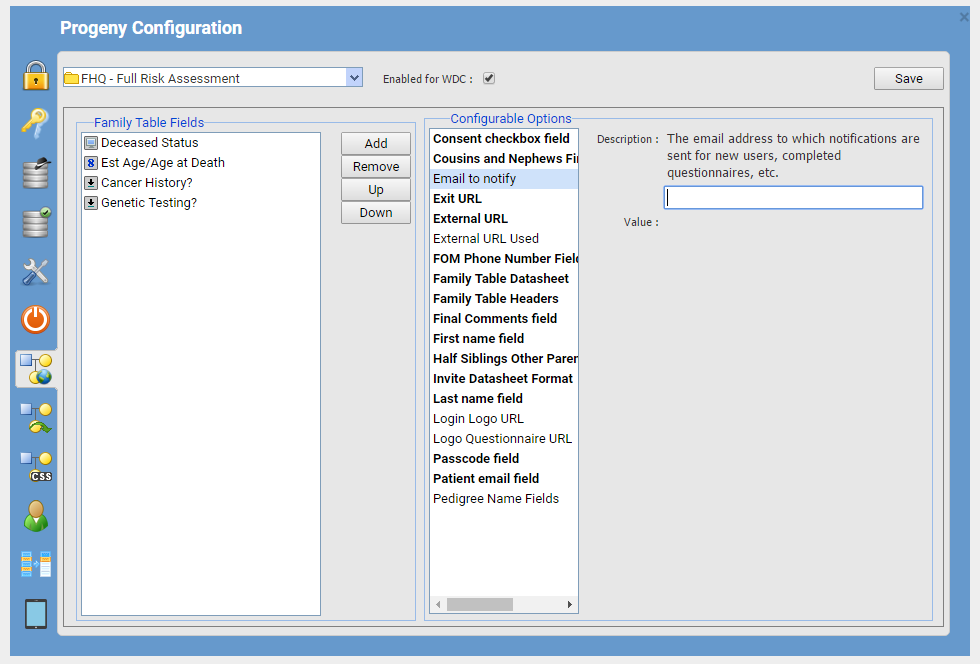Screen dimensions: 980x664
Task: Select Consent checkbox field option
Action: tap(504, 139)
